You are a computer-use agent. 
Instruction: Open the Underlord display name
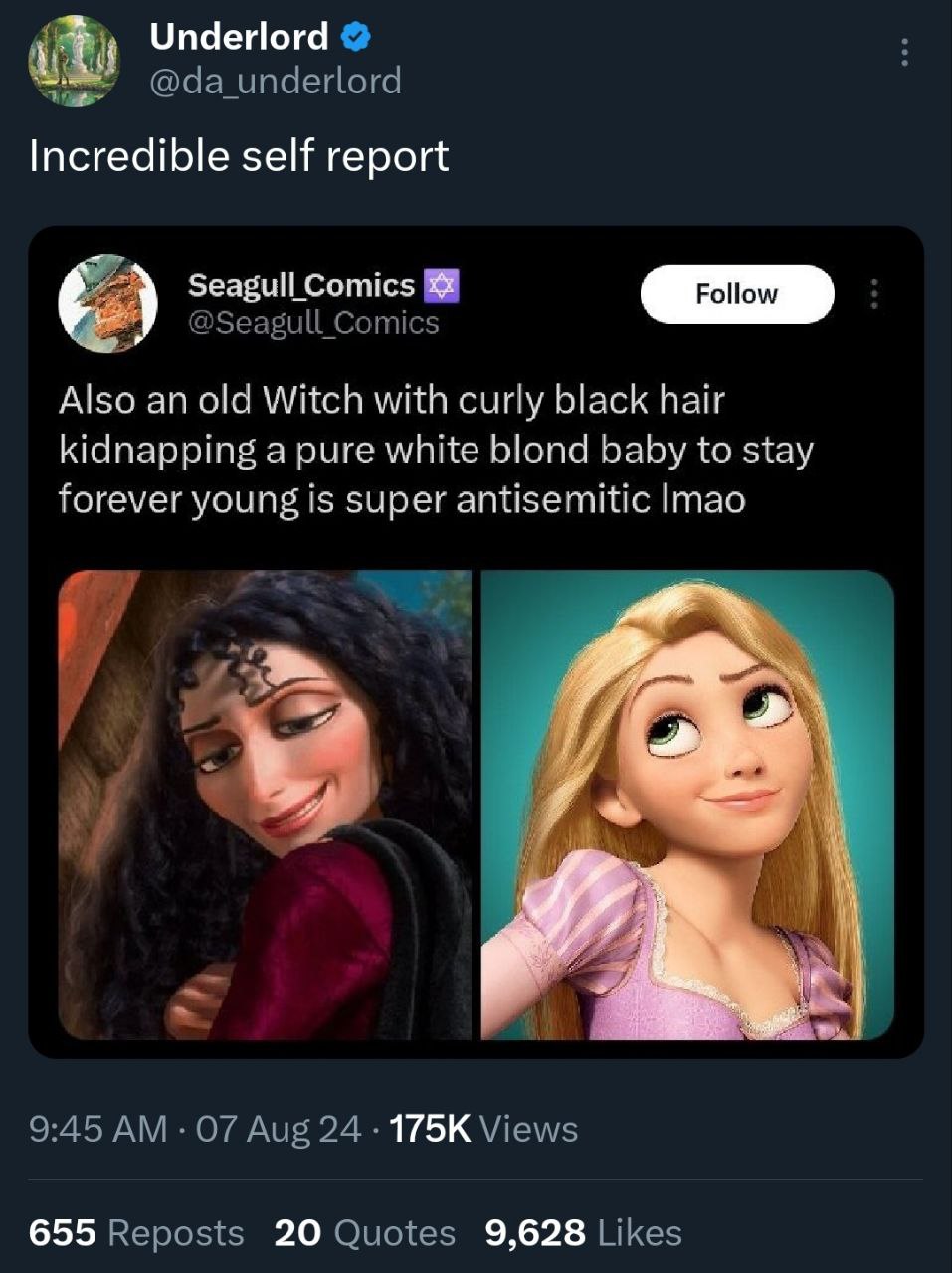pyautogui.click(x=239, y=37)
